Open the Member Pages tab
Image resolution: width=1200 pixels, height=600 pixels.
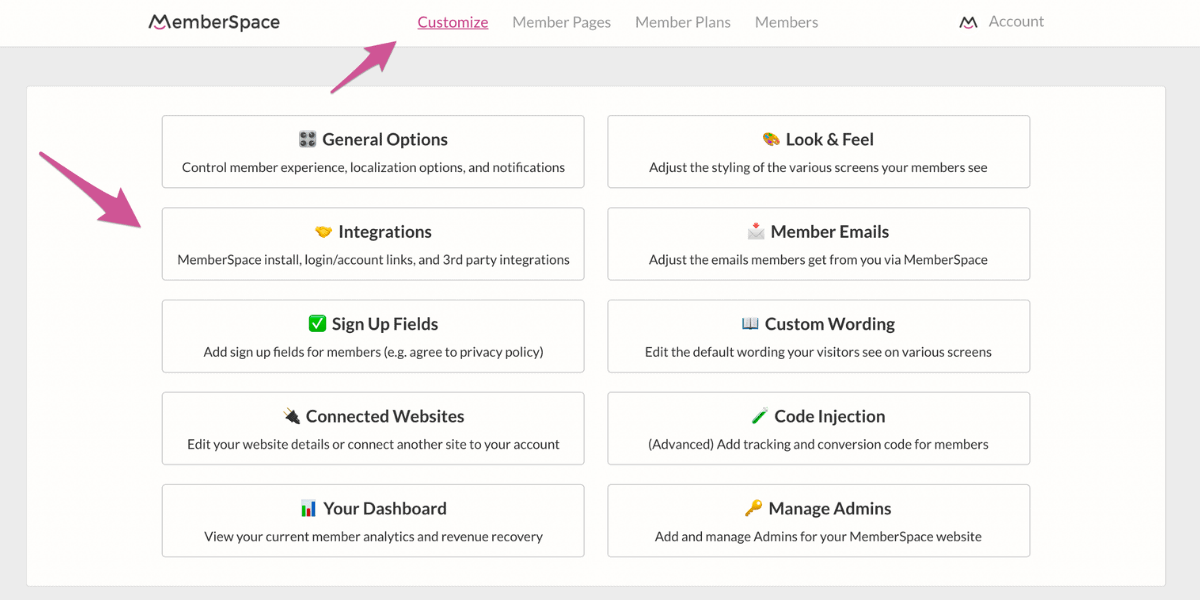coord(561,22)
